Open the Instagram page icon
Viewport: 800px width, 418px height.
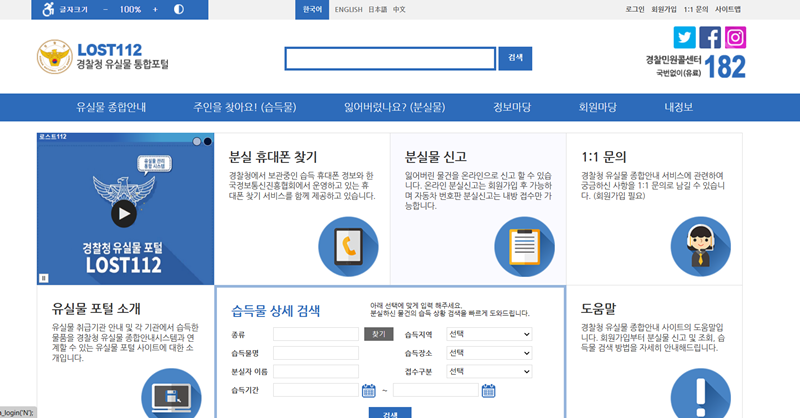735,37
